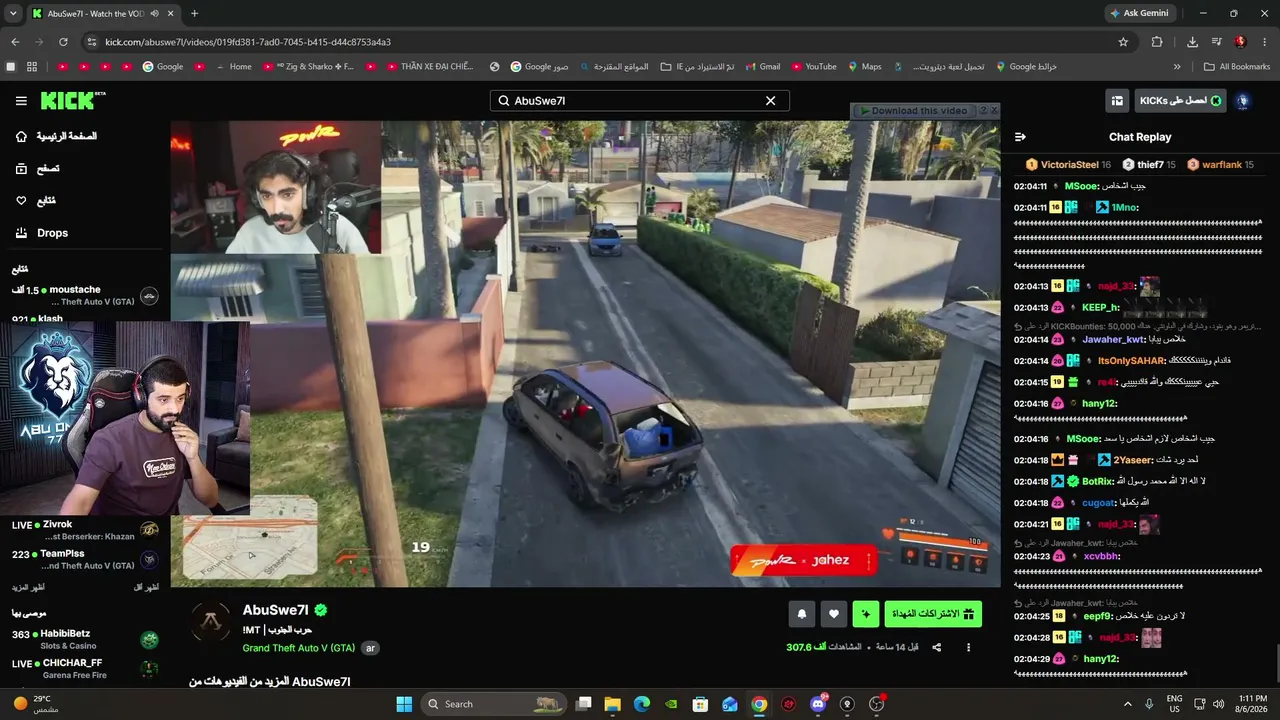Open Chrome profile avatar in toolbar

[x=1240, y=42]
